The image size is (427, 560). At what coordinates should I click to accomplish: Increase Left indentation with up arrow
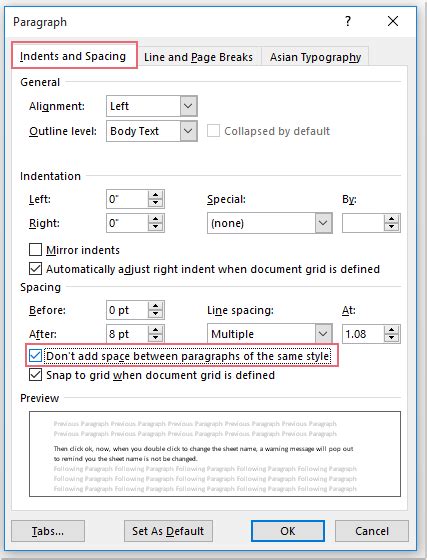point(156,195)
